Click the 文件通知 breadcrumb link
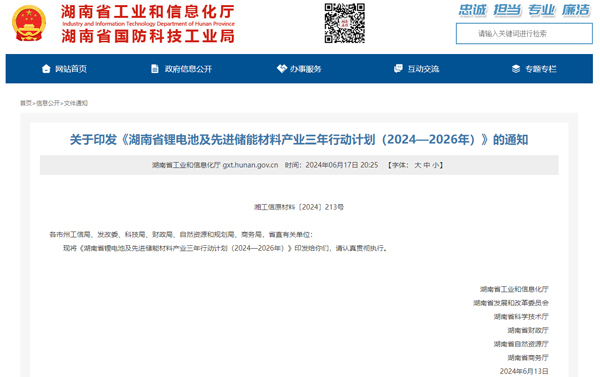The width and height of the screenshot is (600, 377). tap(76, 103)
